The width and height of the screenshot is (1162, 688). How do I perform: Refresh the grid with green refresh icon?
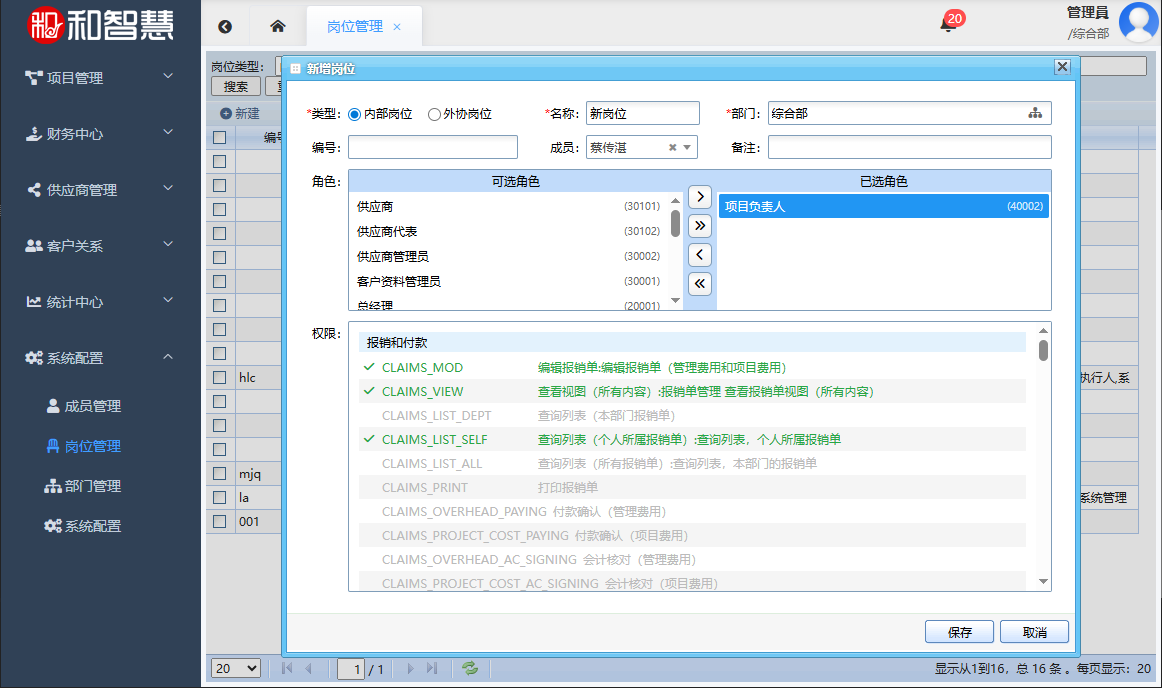pyautogui.click(x=470, y=668)
